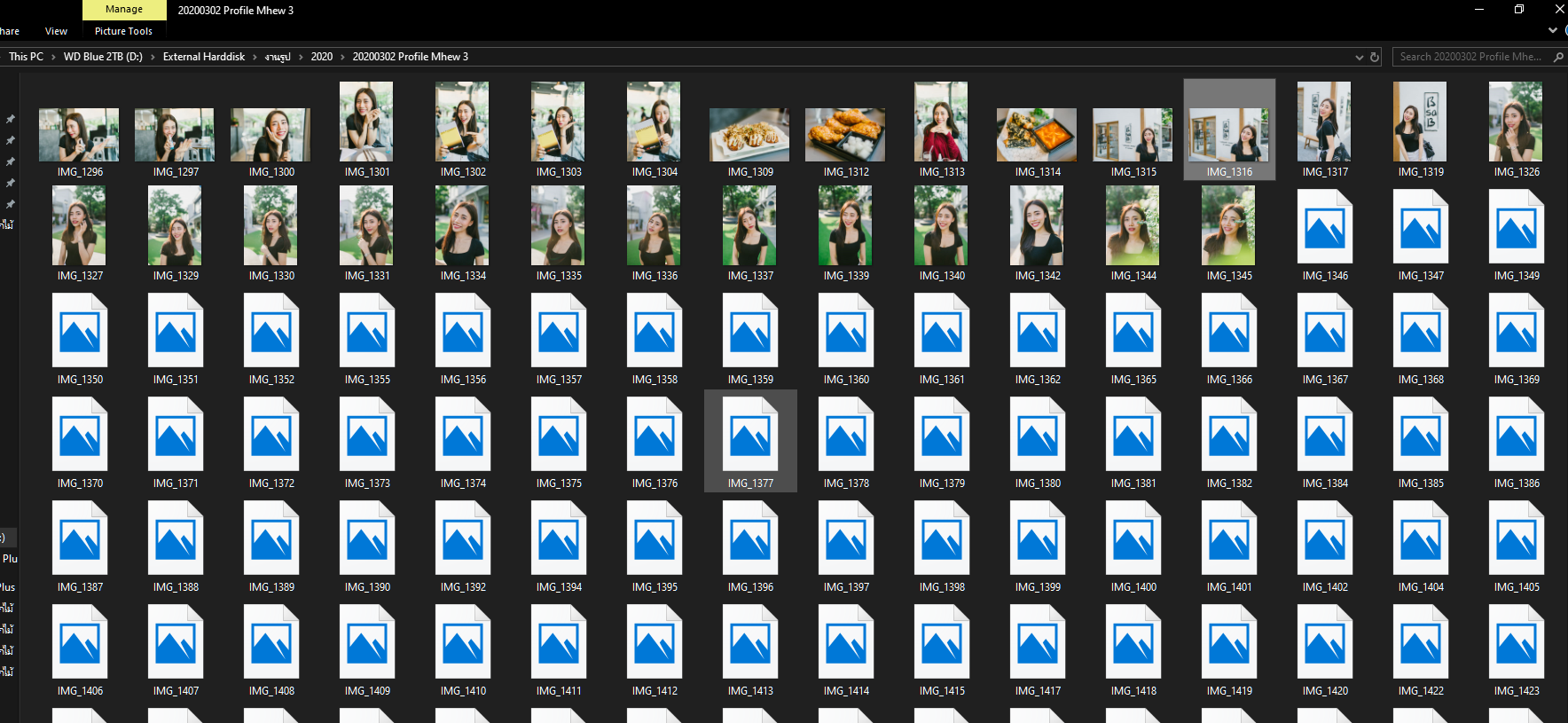1568x723 pixels.
Task: Open the Picture Tools ribbon tab
Action: (123, 31)
